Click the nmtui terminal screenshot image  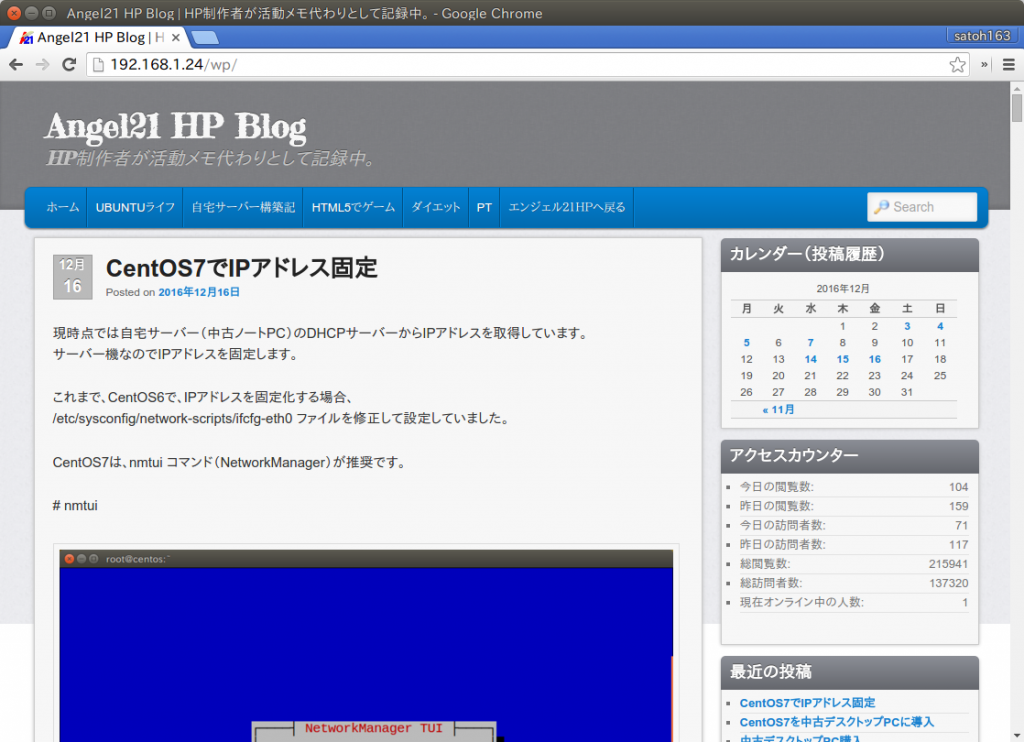[x=366, y=645]
